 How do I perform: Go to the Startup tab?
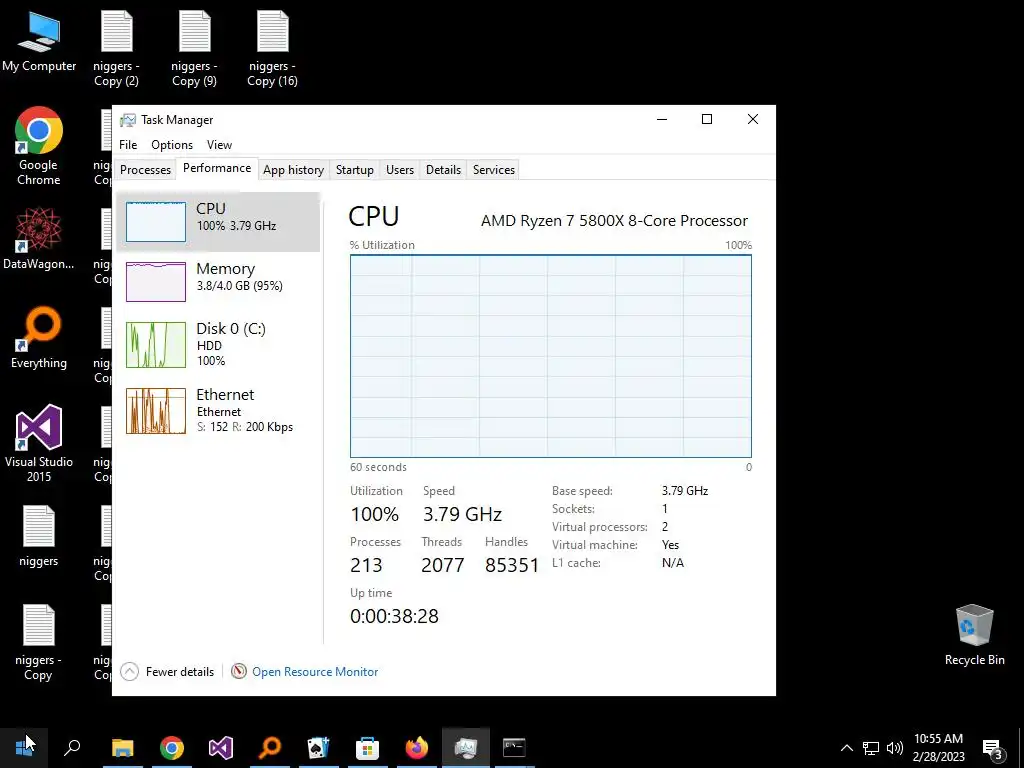355,170
